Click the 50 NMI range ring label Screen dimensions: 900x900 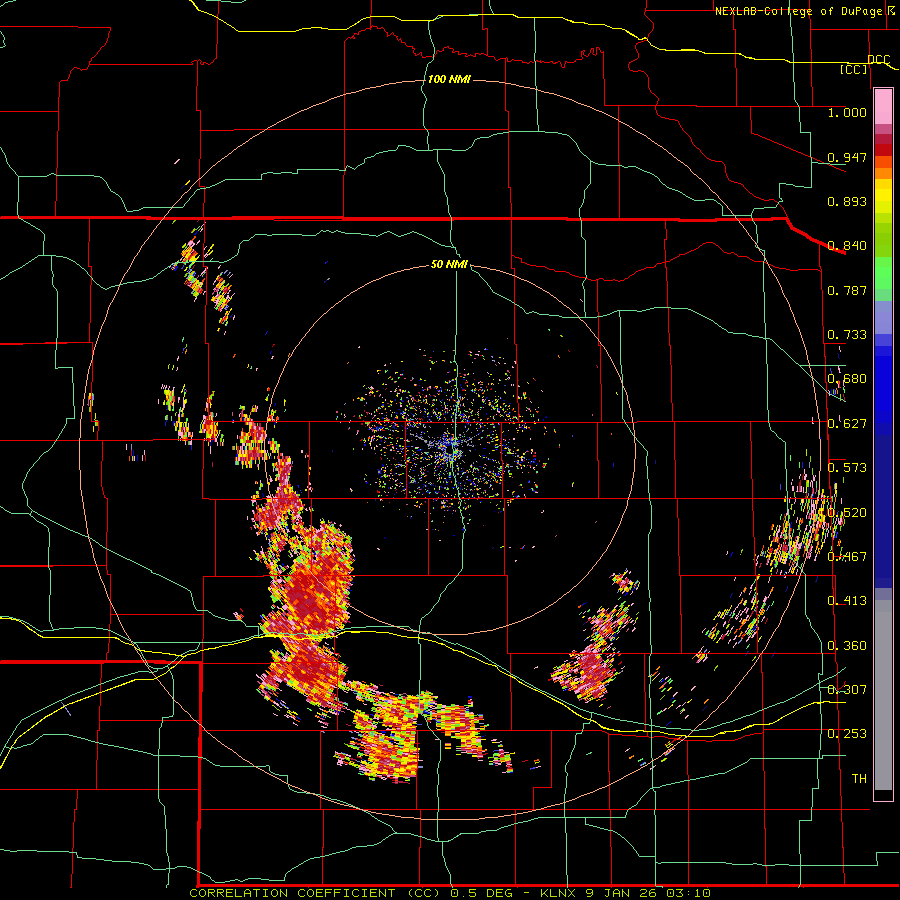[449, 264]
